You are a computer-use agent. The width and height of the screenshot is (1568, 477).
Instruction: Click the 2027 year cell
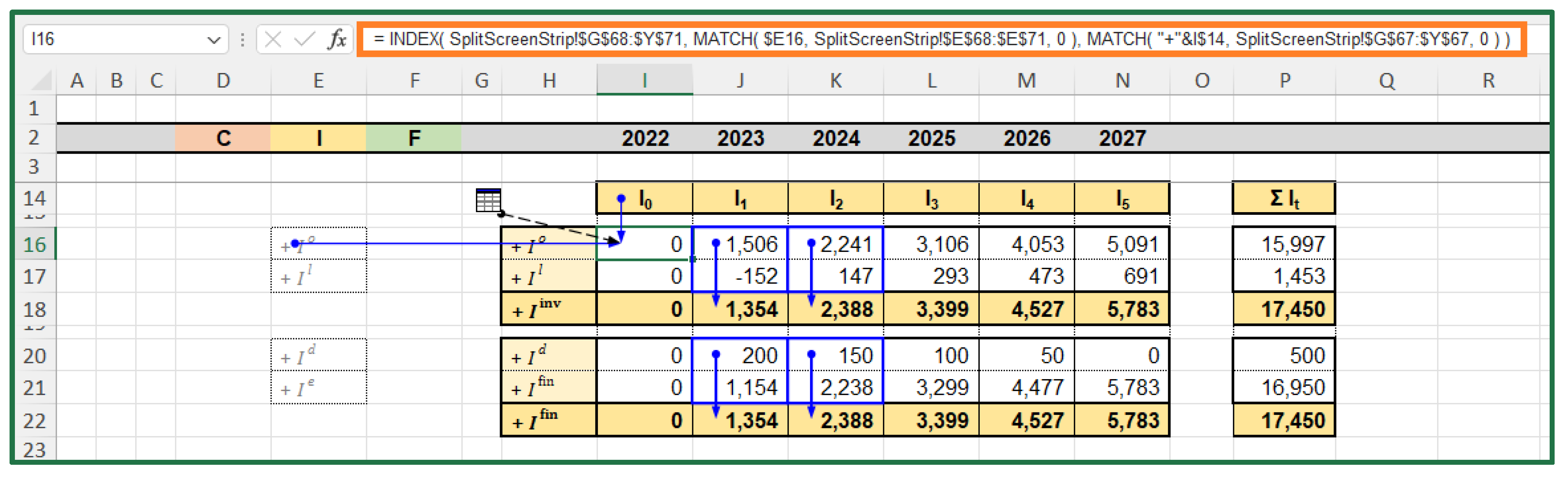click(x=1122, y=138)
